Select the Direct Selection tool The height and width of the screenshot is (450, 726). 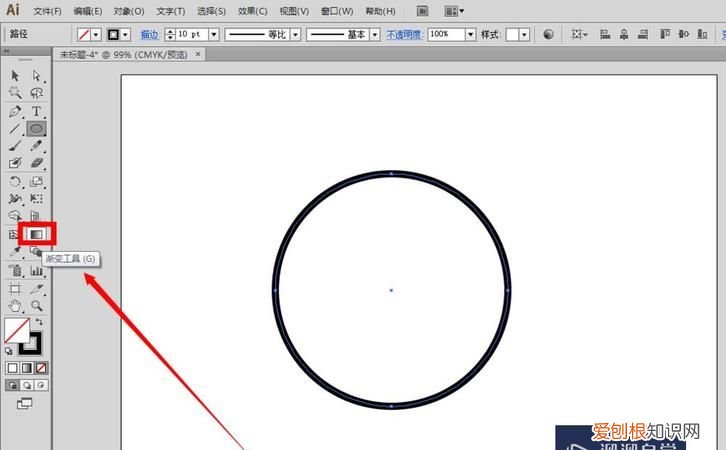[x=37, y=75]
